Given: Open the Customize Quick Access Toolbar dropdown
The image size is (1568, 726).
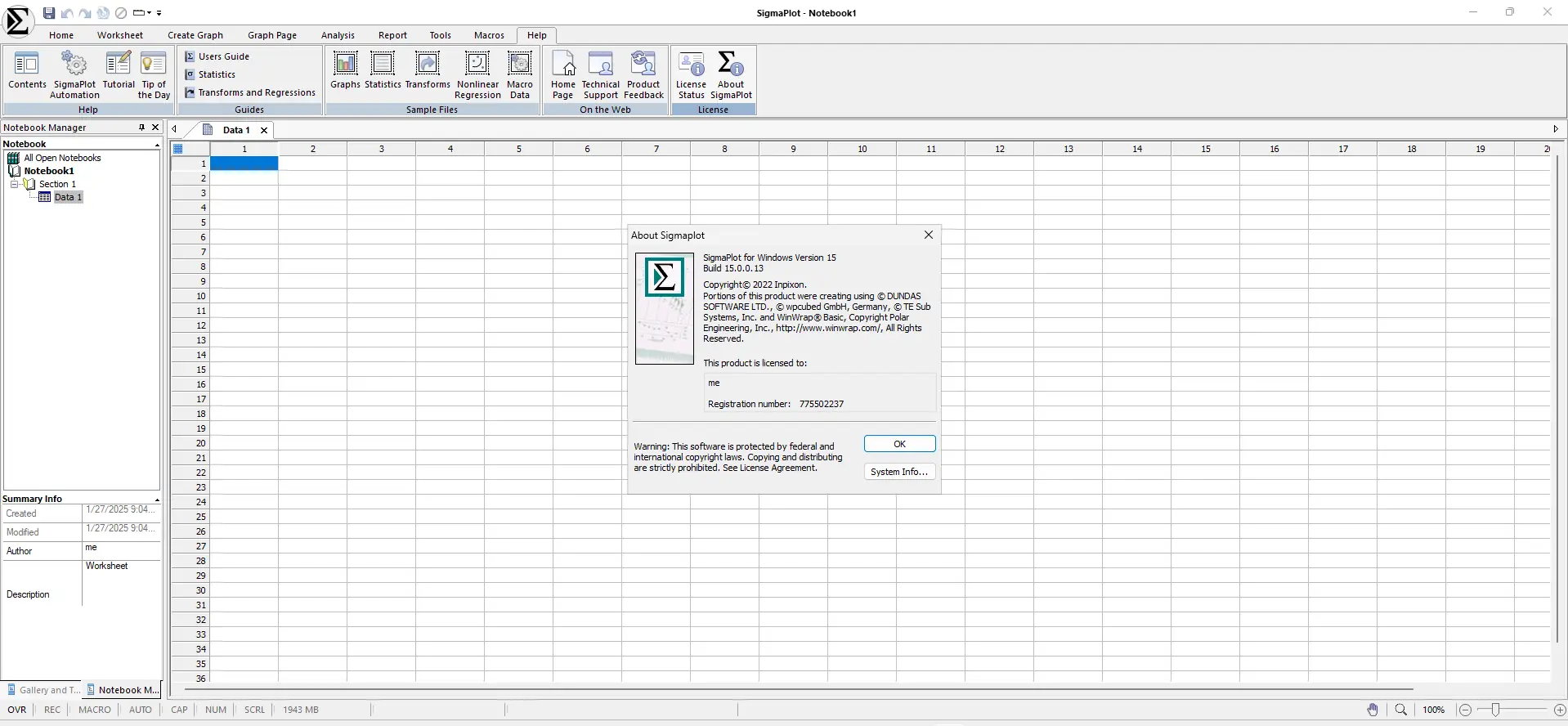Looking at the screenshot, I should 159,13.
